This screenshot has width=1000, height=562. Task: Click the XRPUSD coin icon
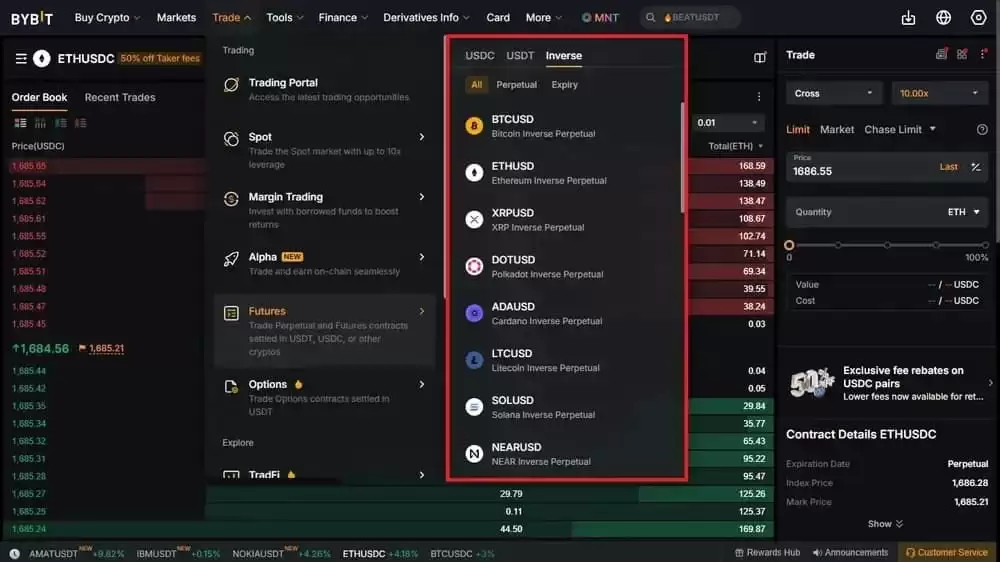coord(474,219)
